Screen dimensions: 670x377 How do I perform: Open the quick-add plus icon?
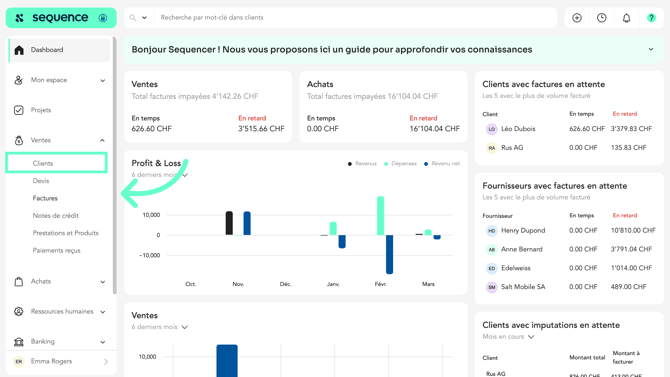pyautogui.click(x=577, y=18)
